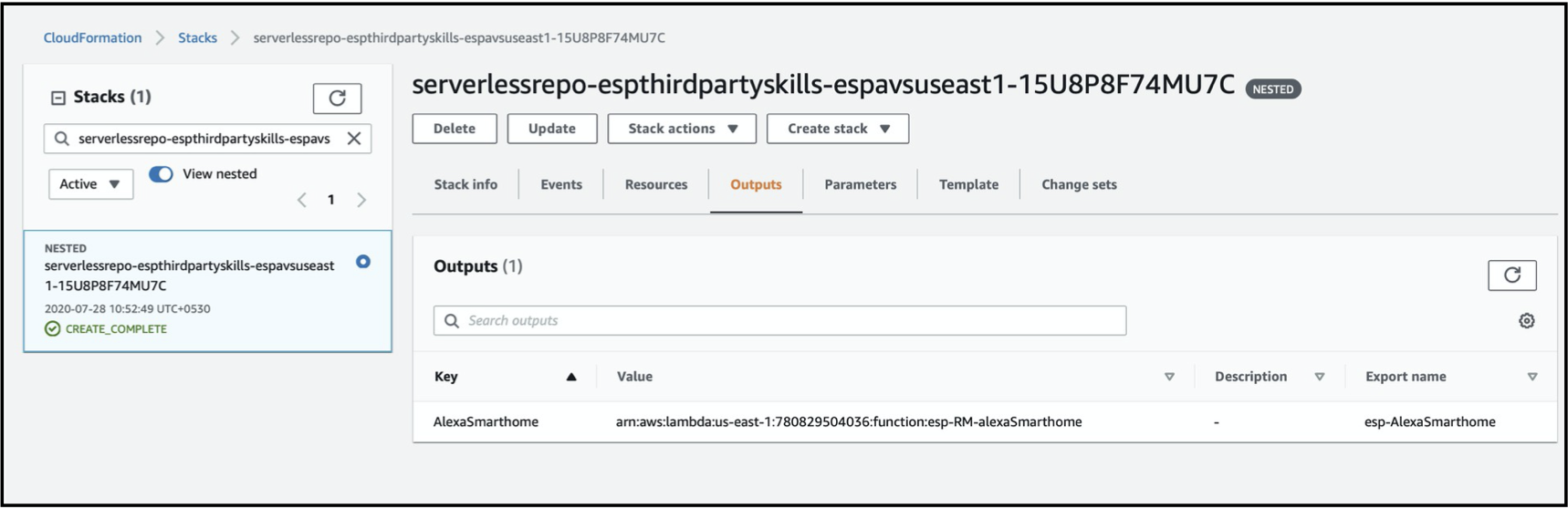Clear the stack search filter

(x=354, y=139)
